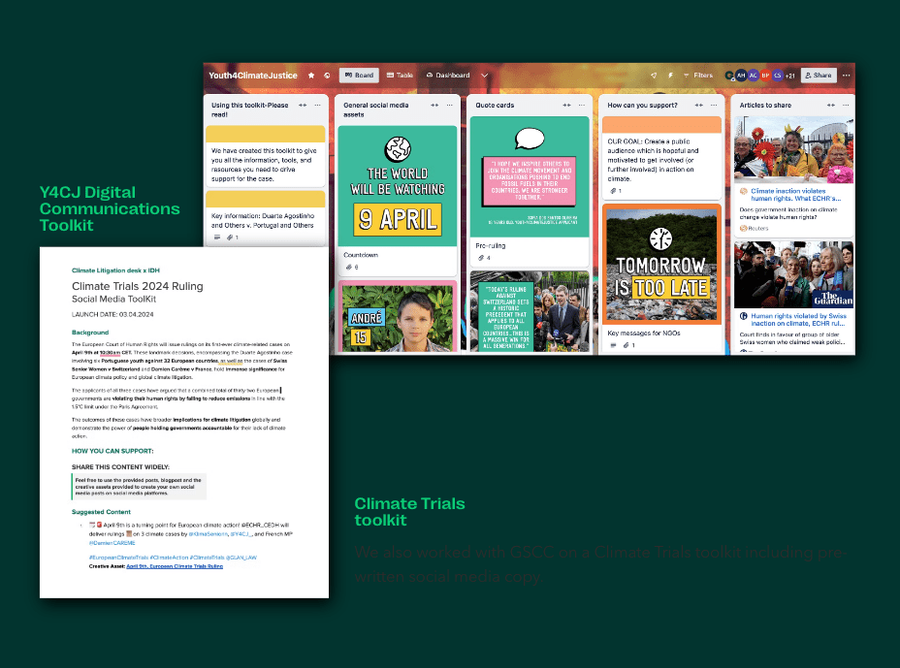Screen dimensions: 900x668
Task: Open list actions for 'Quote cards'
Action: point(581,105)
